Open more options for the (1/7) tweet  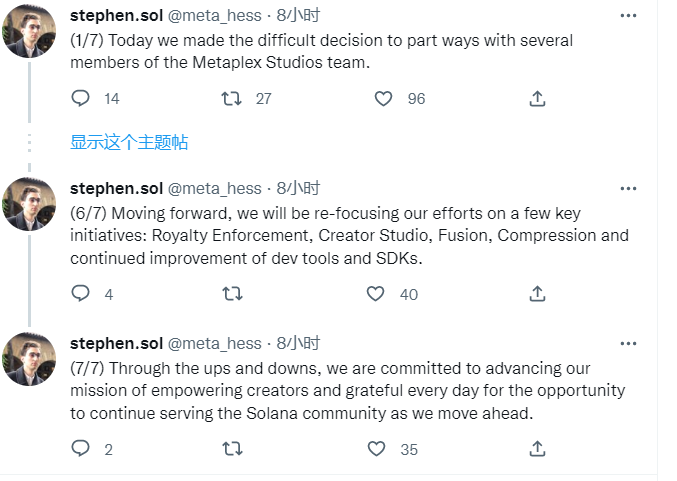click(x=628, y=16)
